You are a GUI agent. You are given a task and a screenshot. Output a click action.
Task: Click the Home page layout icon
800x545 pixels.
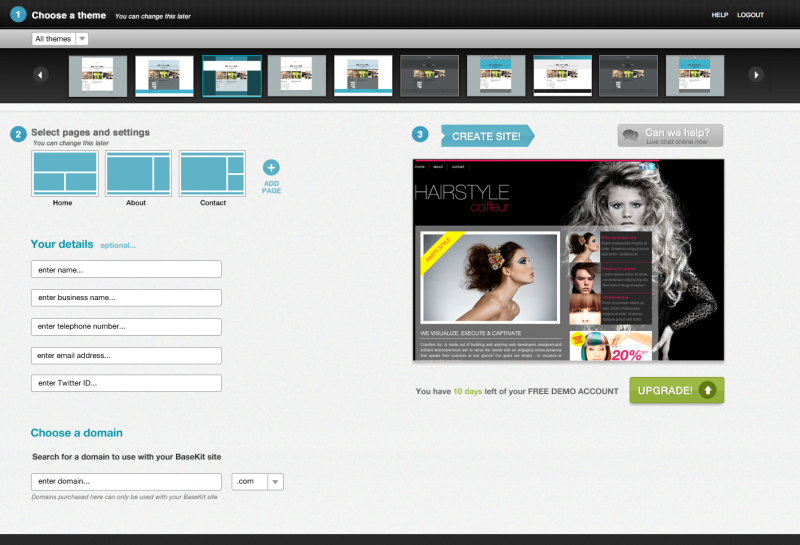(x=65, y=174)
